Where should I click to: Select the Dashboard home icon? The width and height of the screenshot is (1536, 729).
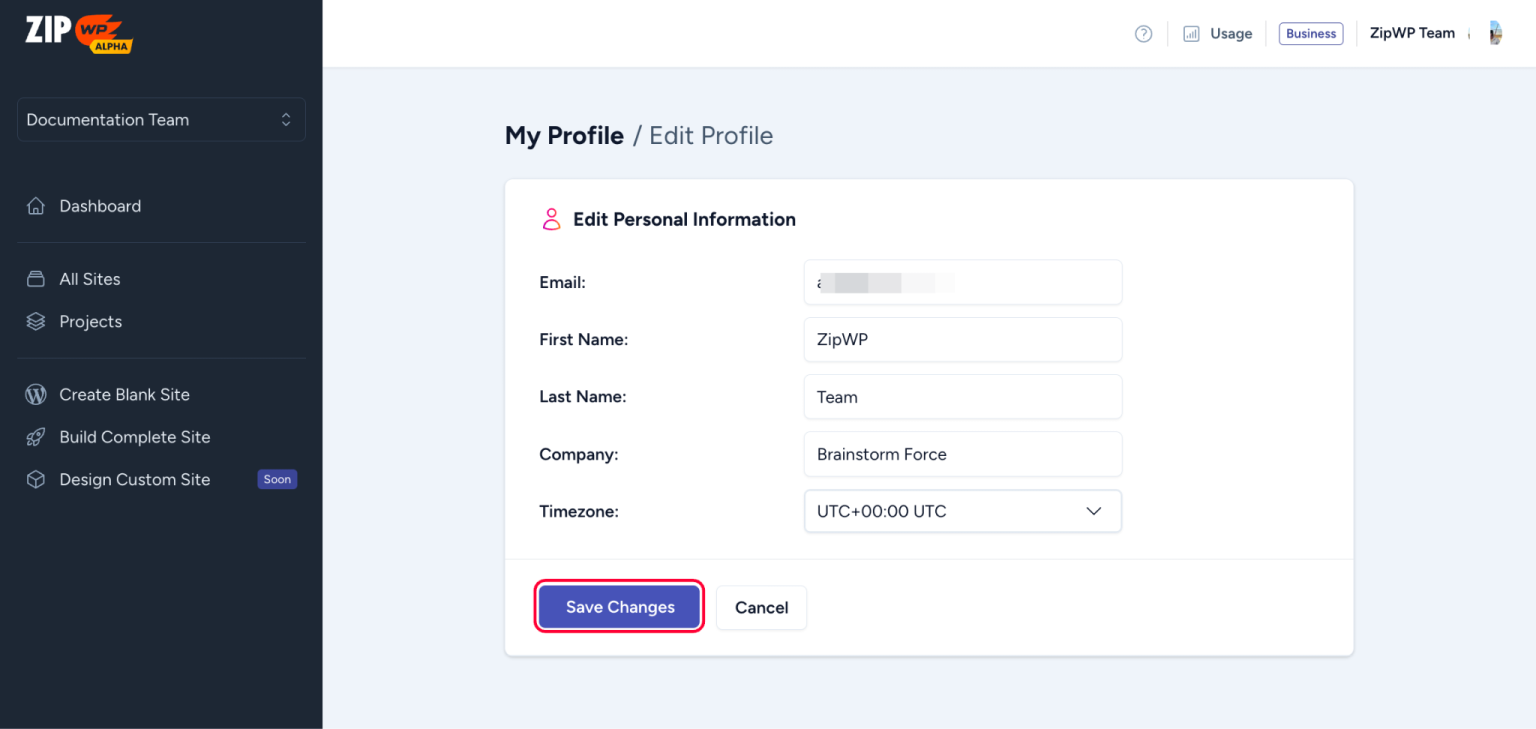tap(35, 206)
